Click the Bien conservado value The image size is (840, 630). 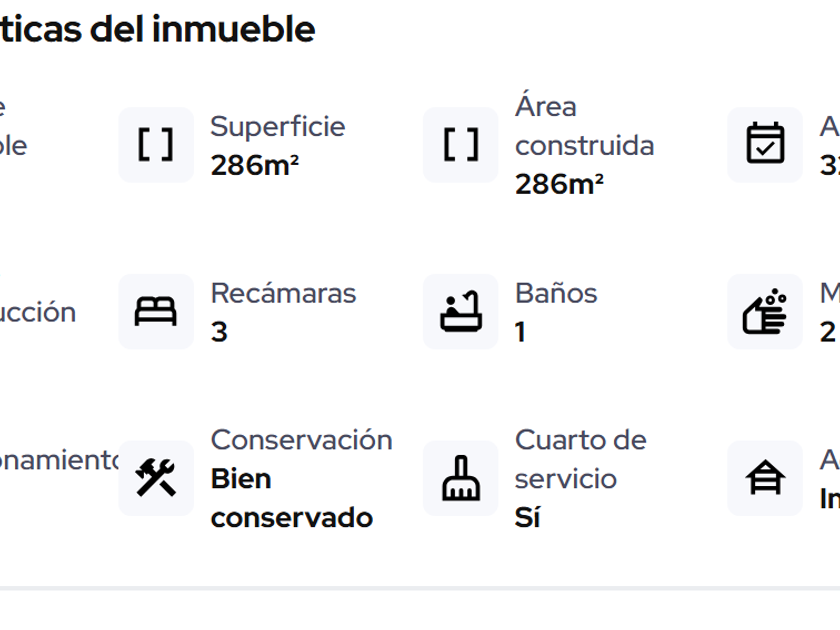tap(291, 498)
